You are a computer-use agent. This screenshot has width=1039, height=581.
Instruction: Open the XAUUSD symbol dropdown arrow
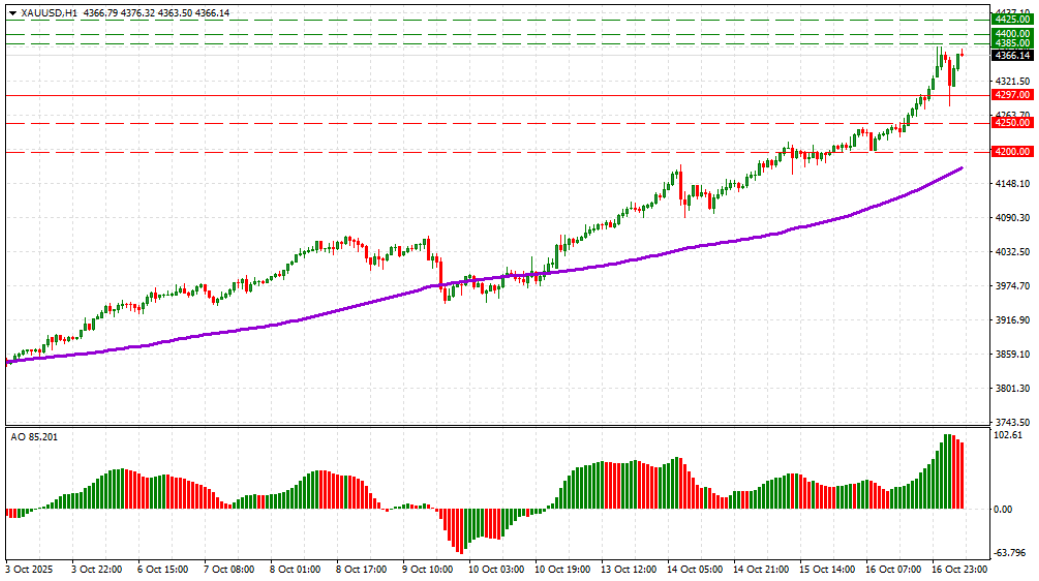click(x=14, y=13)
